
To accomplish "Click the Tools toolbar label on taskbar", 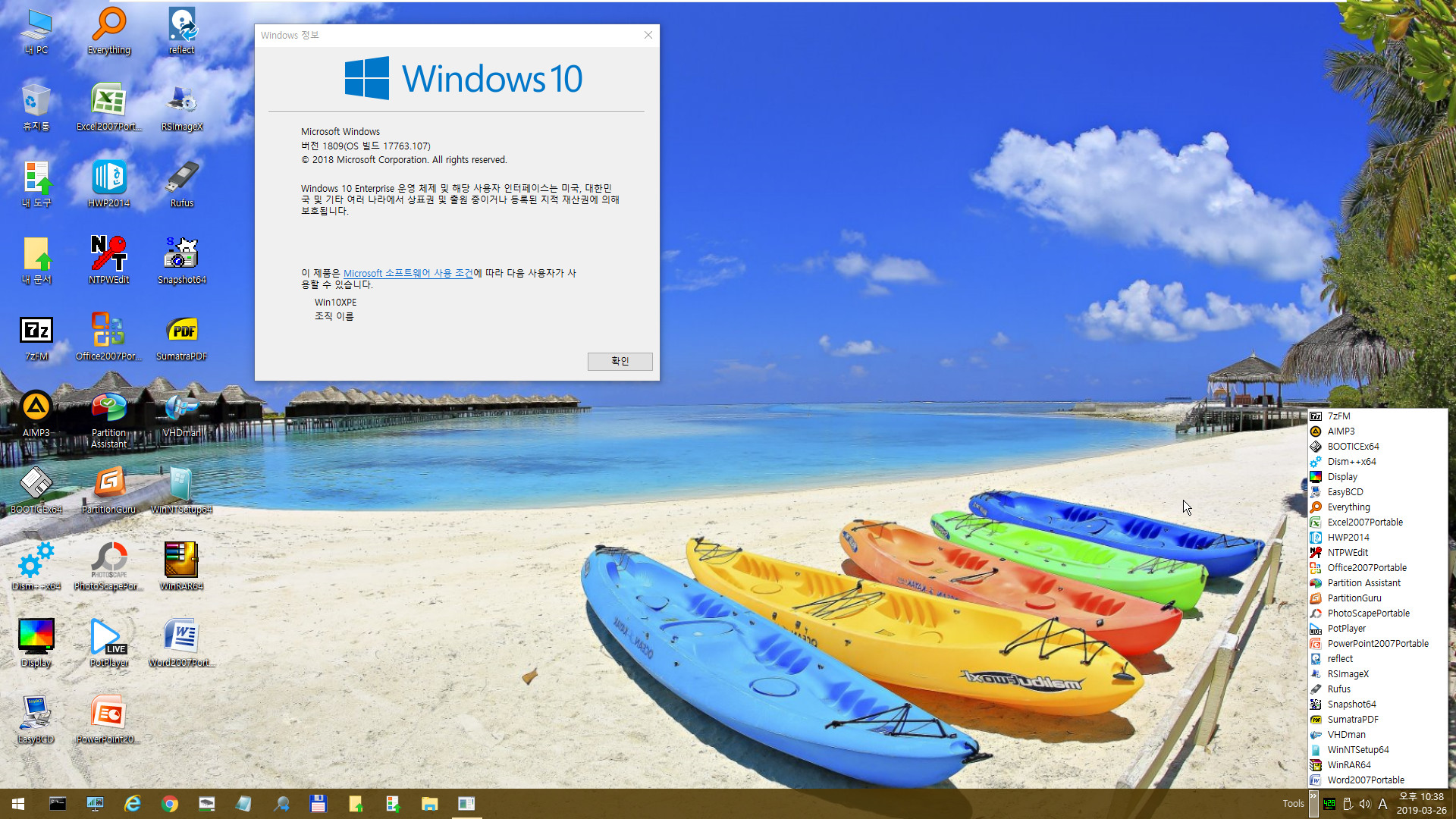I will point(1293,804).
